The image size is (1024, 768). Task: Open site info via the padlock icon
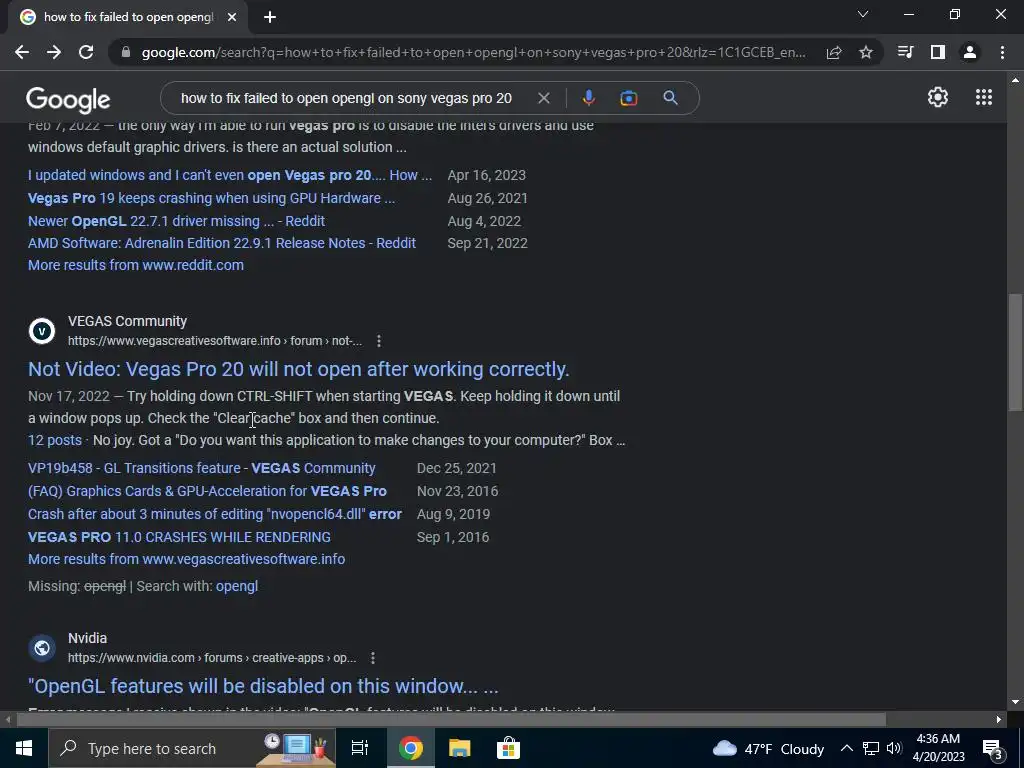(x=126, y=52)
